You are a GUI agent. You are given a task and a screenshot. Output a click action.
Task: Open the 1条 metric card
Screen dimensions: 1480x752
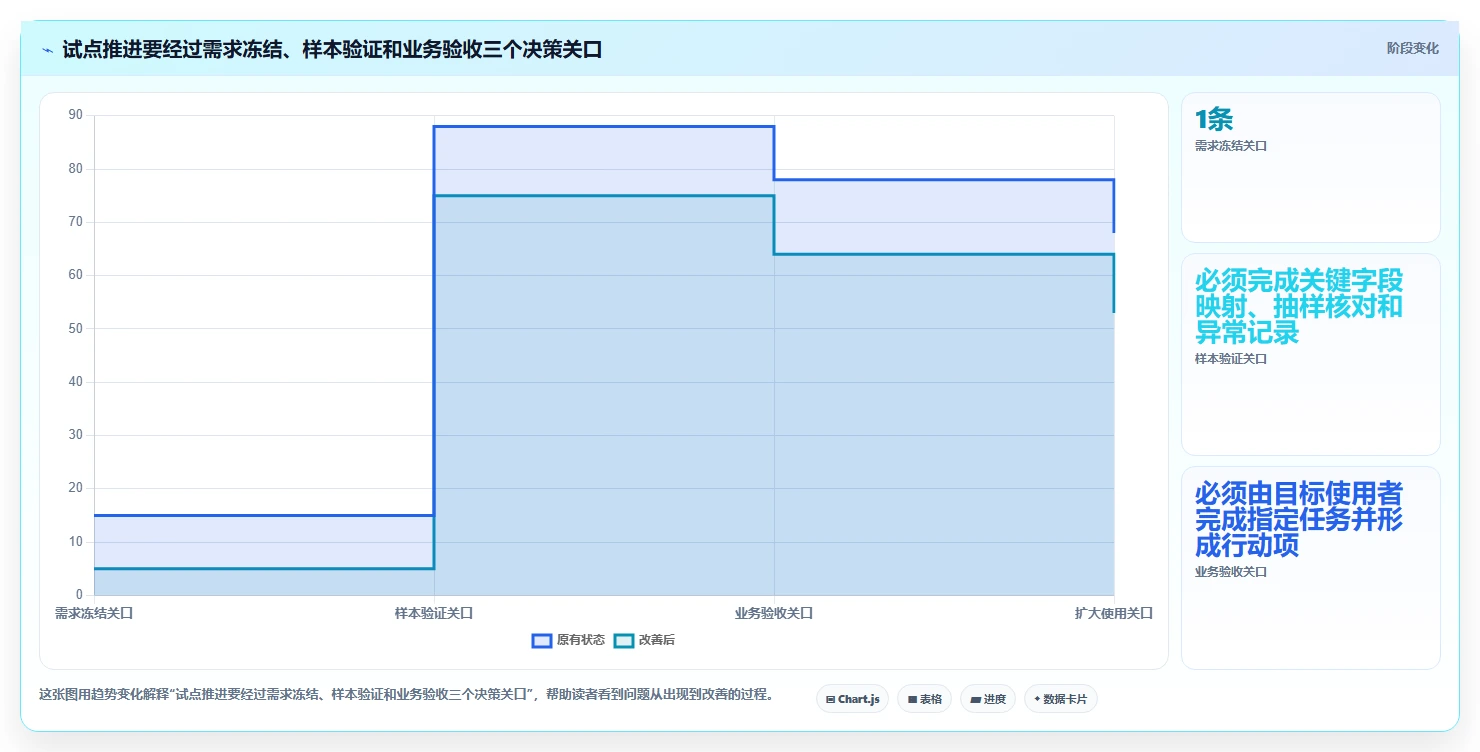[1310, 167]
